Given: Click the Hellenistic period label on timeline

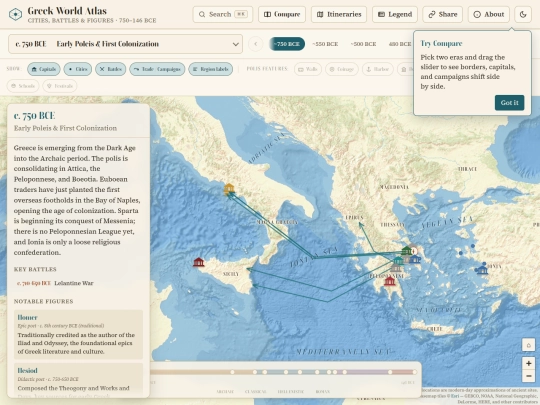Looking at the screenshot, I should coord(291,392).
